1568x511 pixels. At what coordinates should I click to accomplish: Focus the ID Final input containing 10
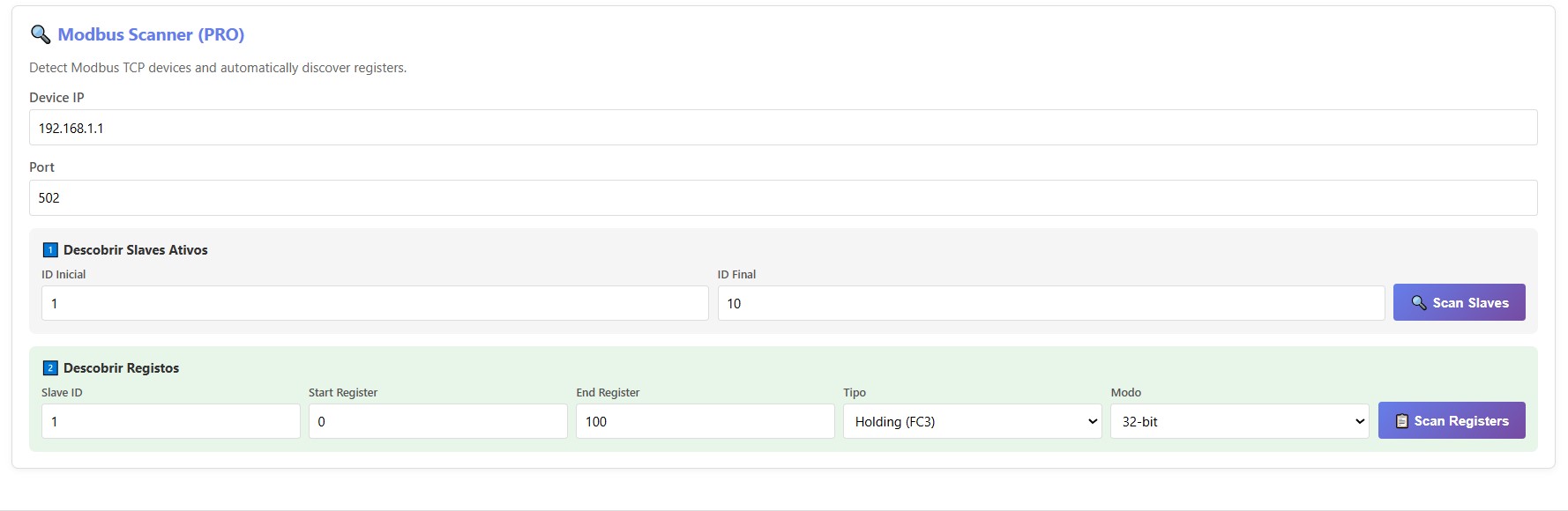tap(1050, 303)
